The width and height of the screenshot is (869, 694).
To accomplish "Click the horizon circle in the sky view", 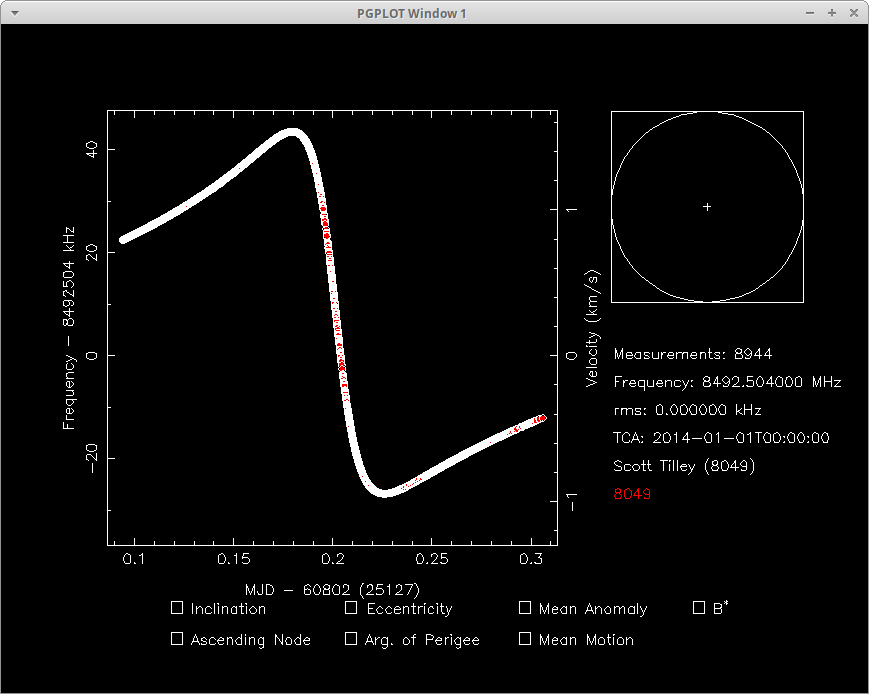I will click(707, 113).
